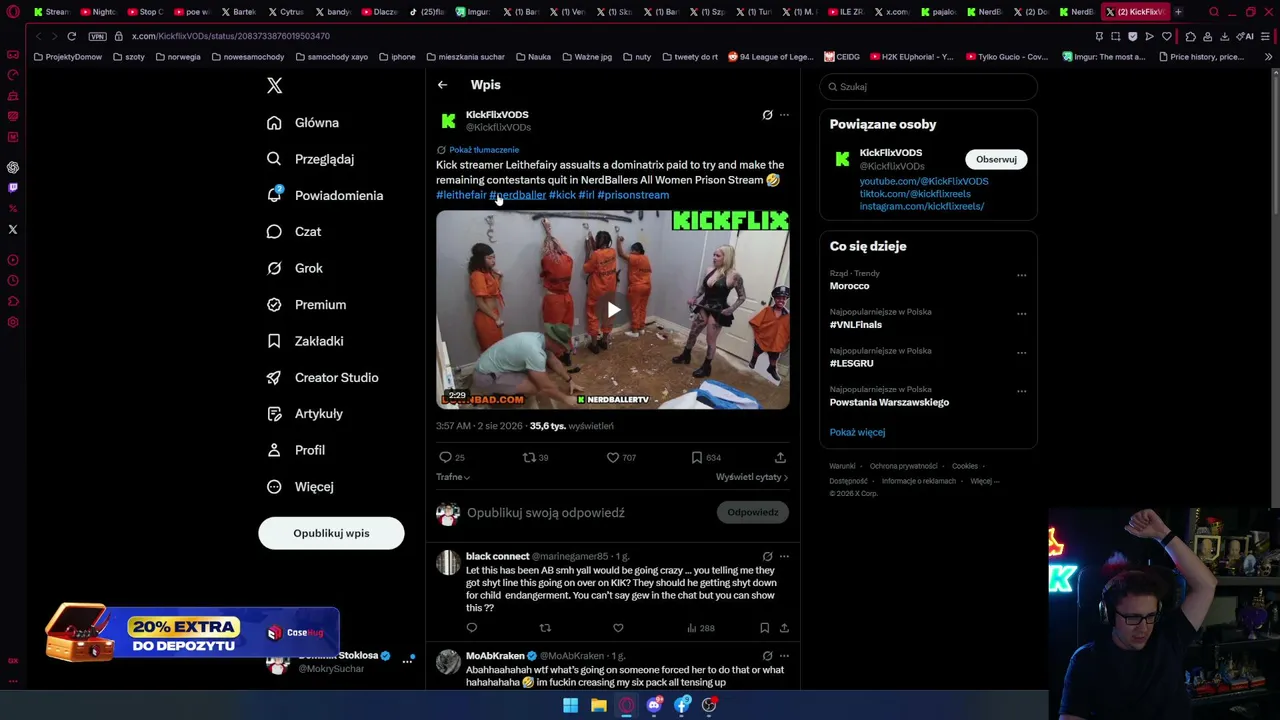Open Windows Start menu
This screenshot has width=1280, height=720.
tap(570, 705)
